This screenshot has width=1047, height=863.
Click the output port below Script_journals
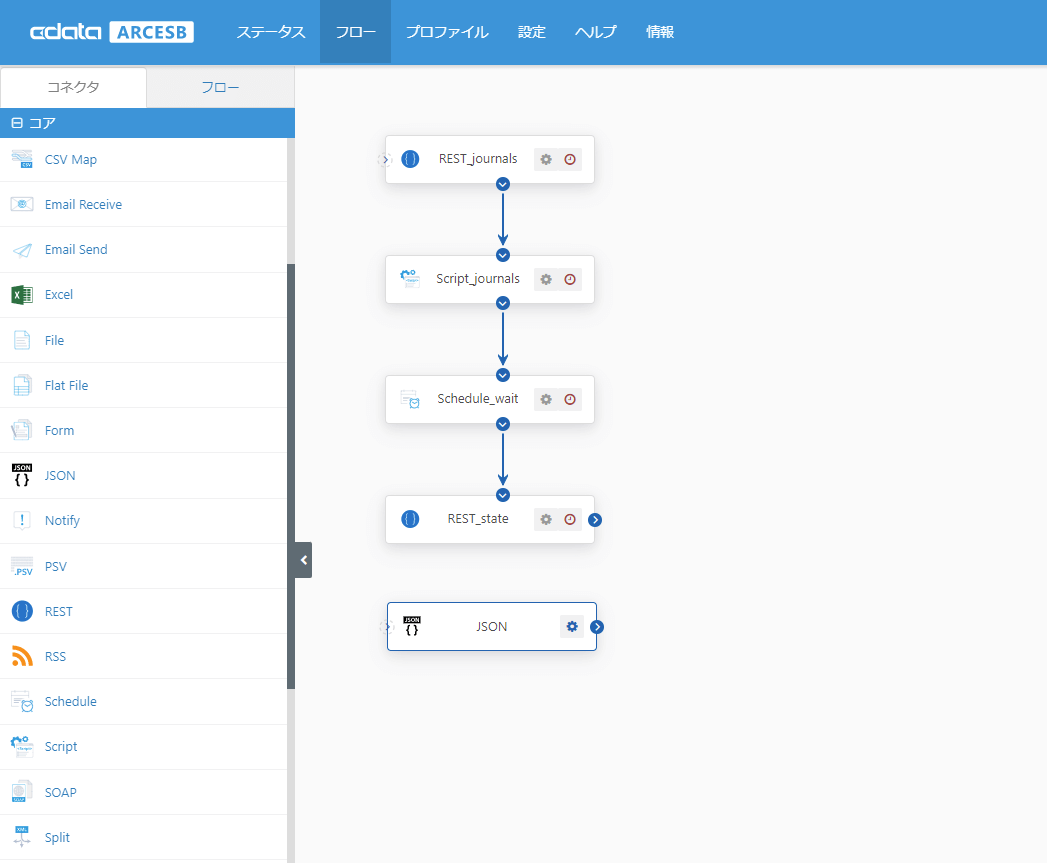pos(503,303)
